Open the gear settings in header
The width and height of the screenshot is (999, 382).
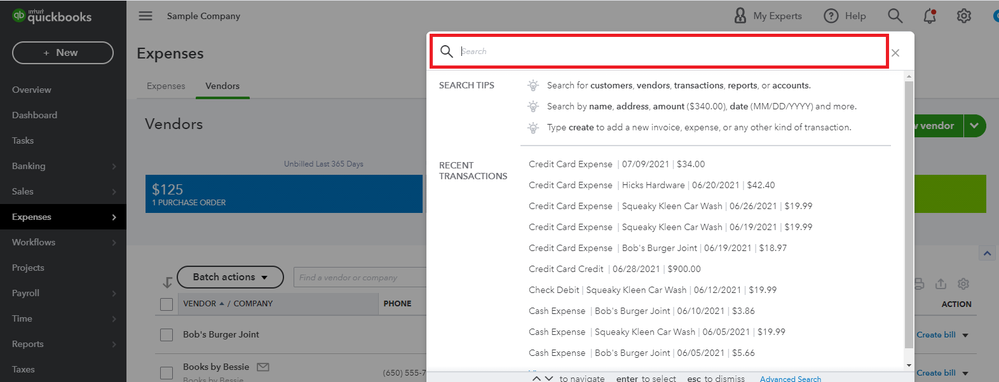point(963,16)
